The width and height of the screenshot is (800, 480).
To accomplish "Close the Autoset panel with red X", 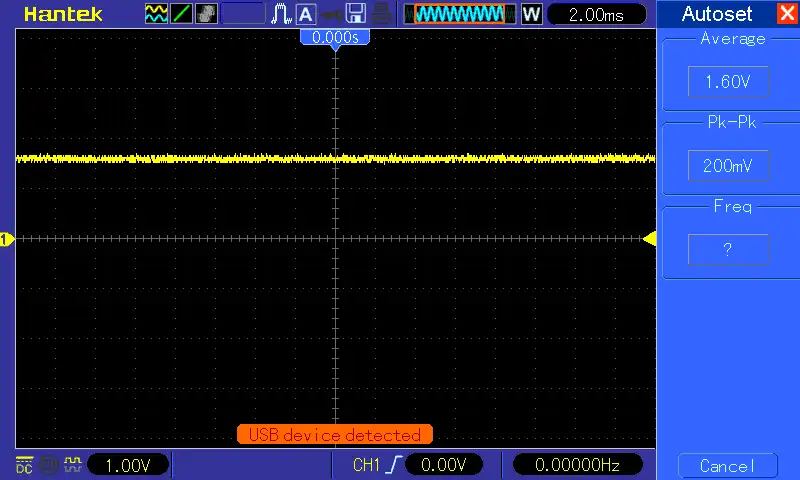I will pos(788,13).
